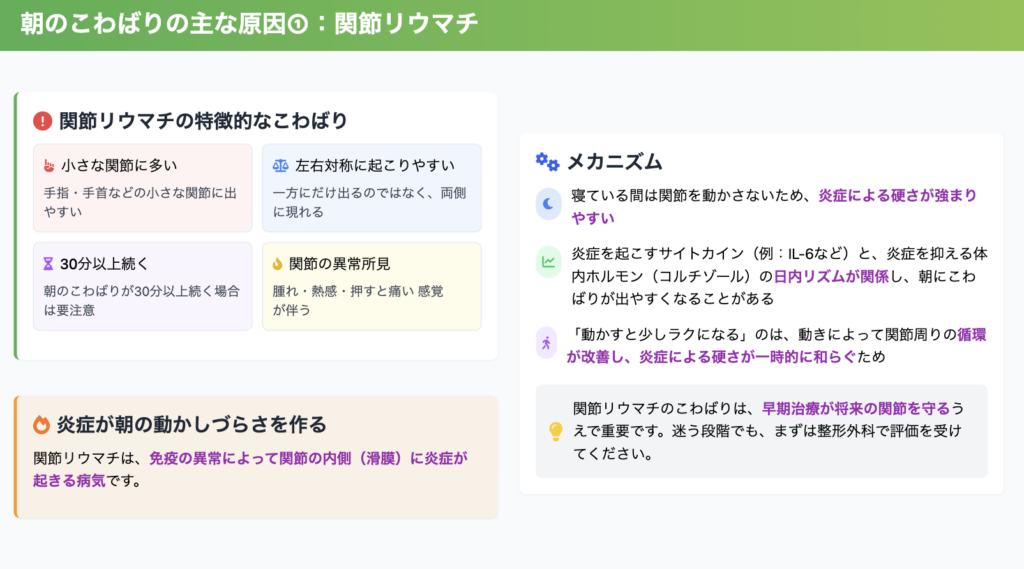1024x569 pixels.
Task: Click the red exclamation icon beside 関節リウマチの特徴的なこわばり
Action: tap(42, 121)
